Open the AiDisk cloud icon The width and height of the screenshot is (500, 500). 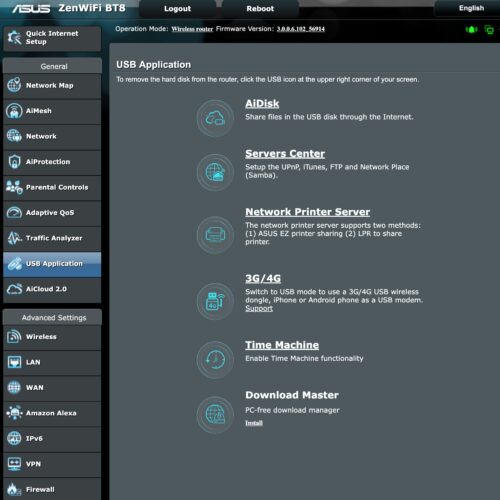(x=215, y=118)
